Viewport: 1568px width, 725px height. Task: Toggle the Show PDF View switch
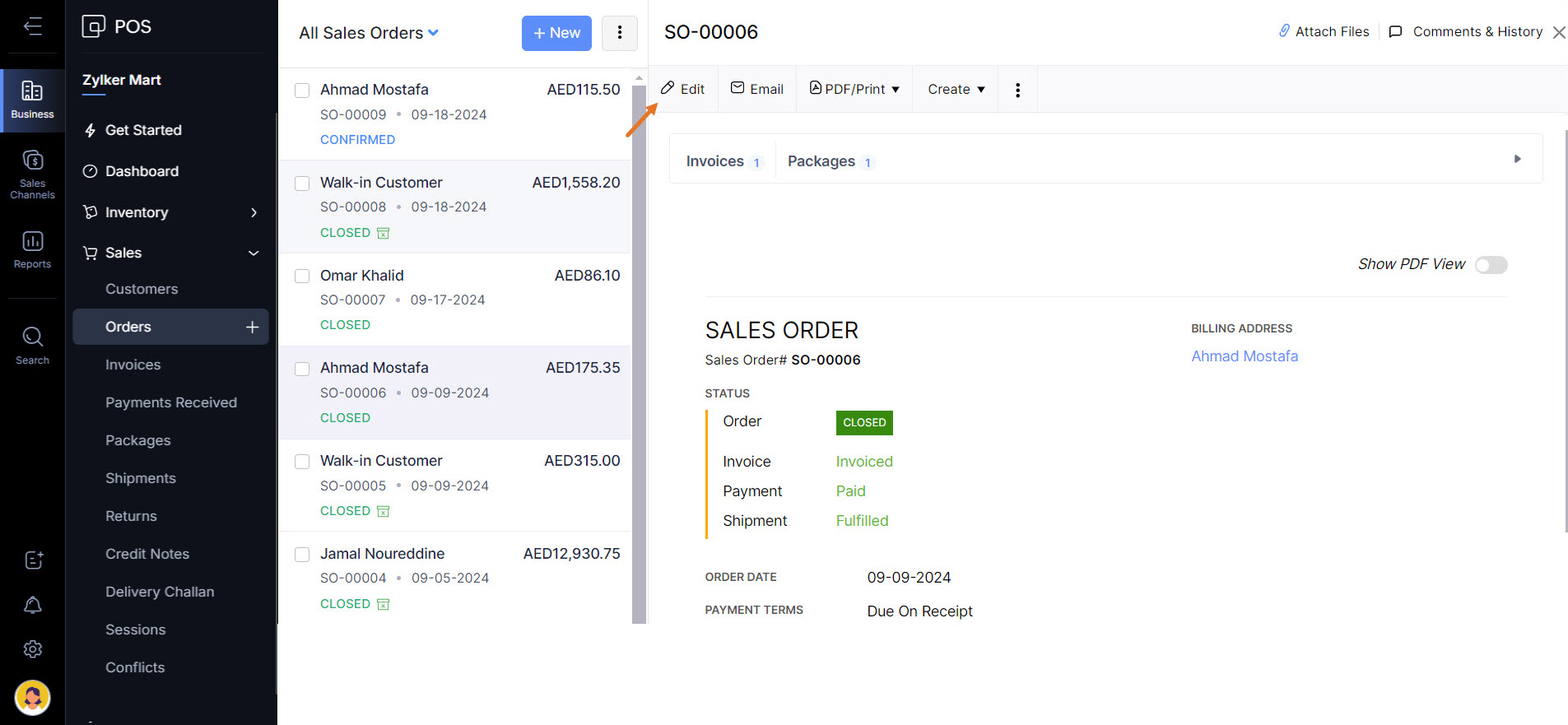tap(1491, 265)
